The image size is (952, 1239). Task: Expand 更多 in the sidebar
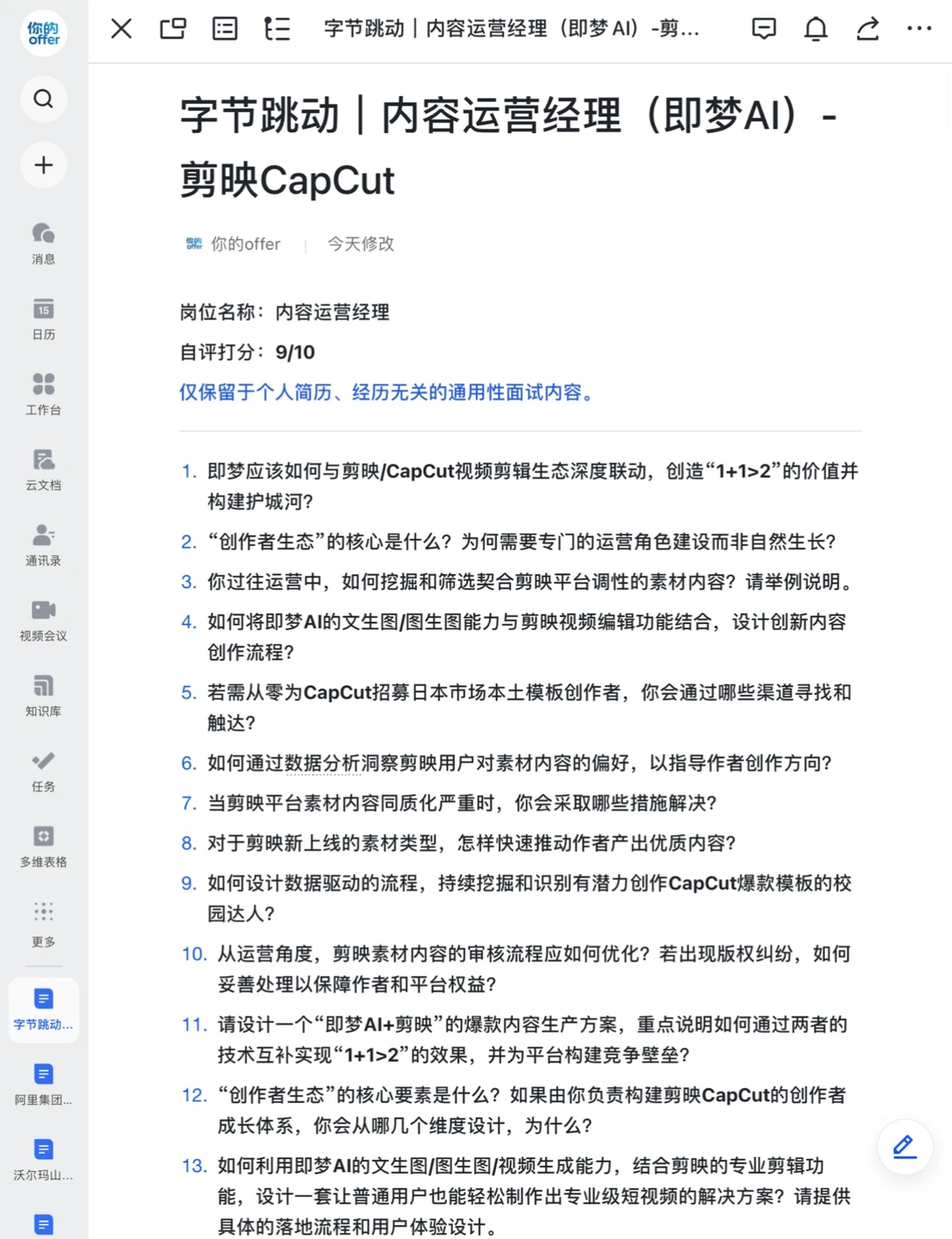[43, 917]
